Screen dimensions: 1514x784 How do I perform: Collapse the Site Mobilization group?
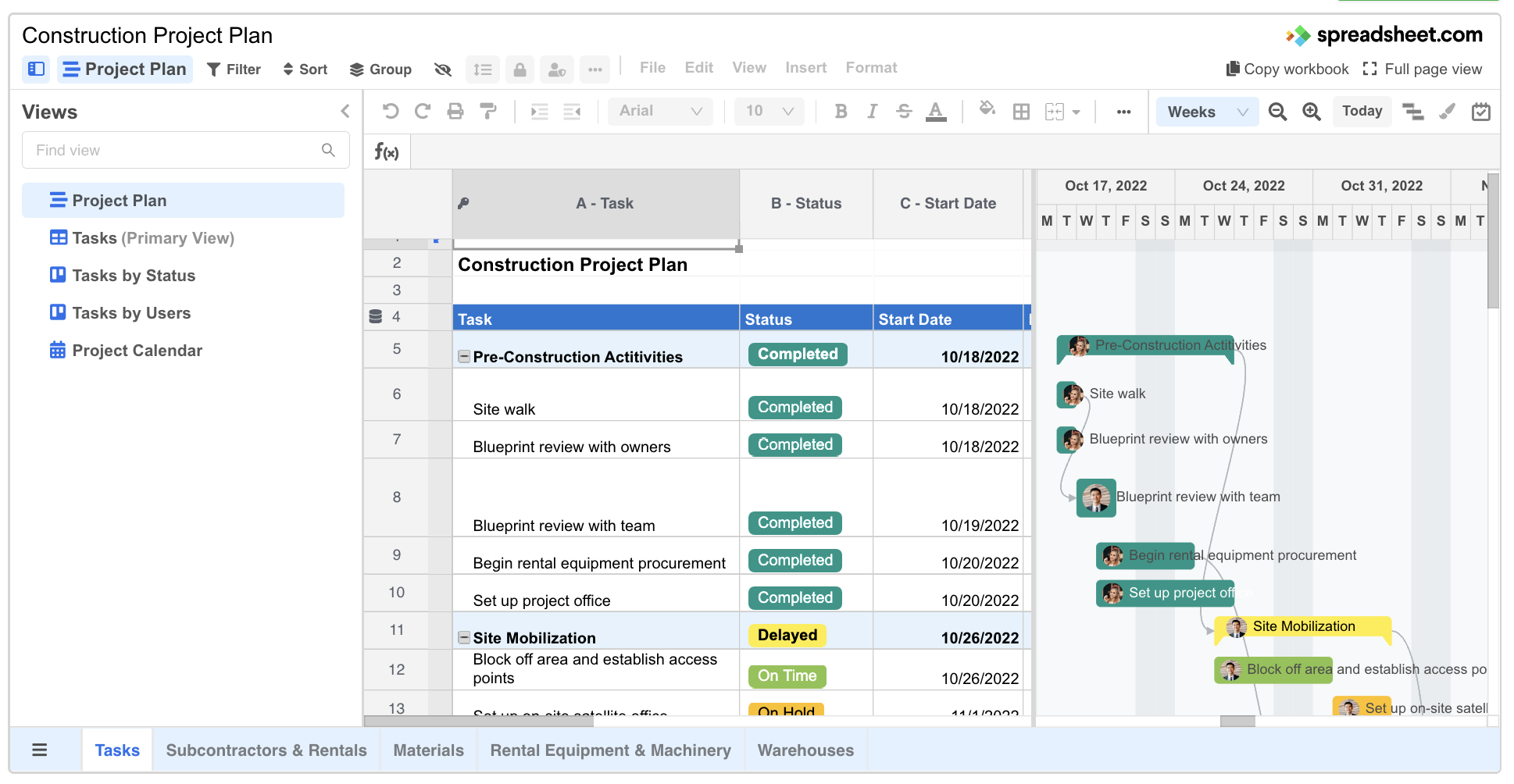[462, 637]
